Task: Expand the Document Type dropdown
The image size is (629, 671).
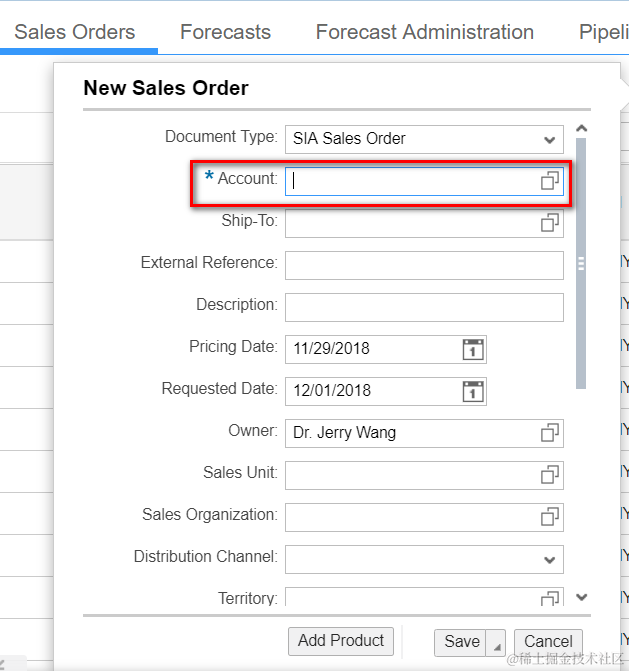Action: [x=549, y=140]
